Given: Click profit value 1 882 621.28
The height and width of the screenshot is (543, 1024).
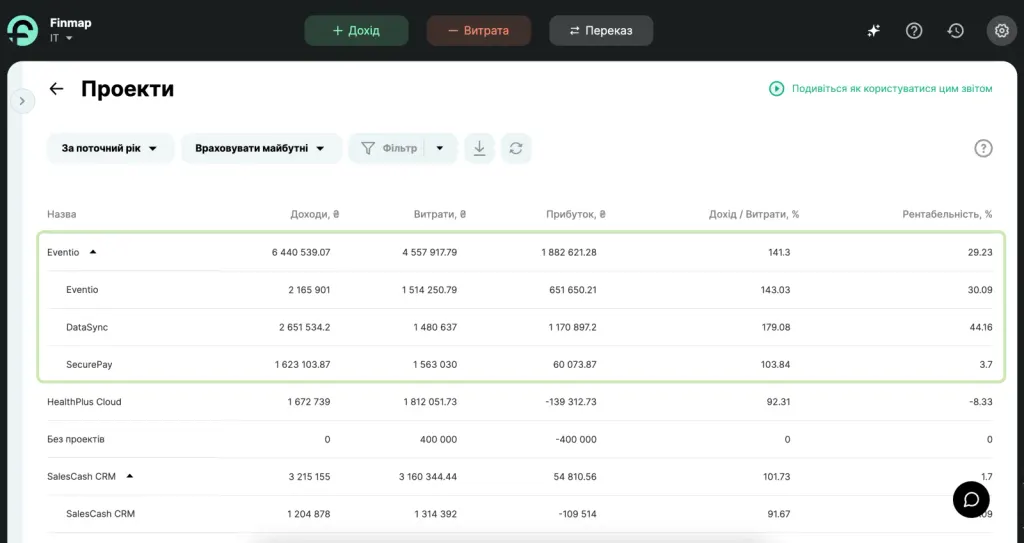Looking at the screenshot, I should (x=569, y=252).
